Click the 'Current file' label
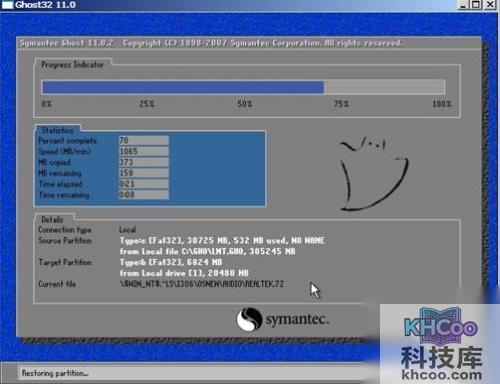This screenshot has height=384, width=500. 57,284
